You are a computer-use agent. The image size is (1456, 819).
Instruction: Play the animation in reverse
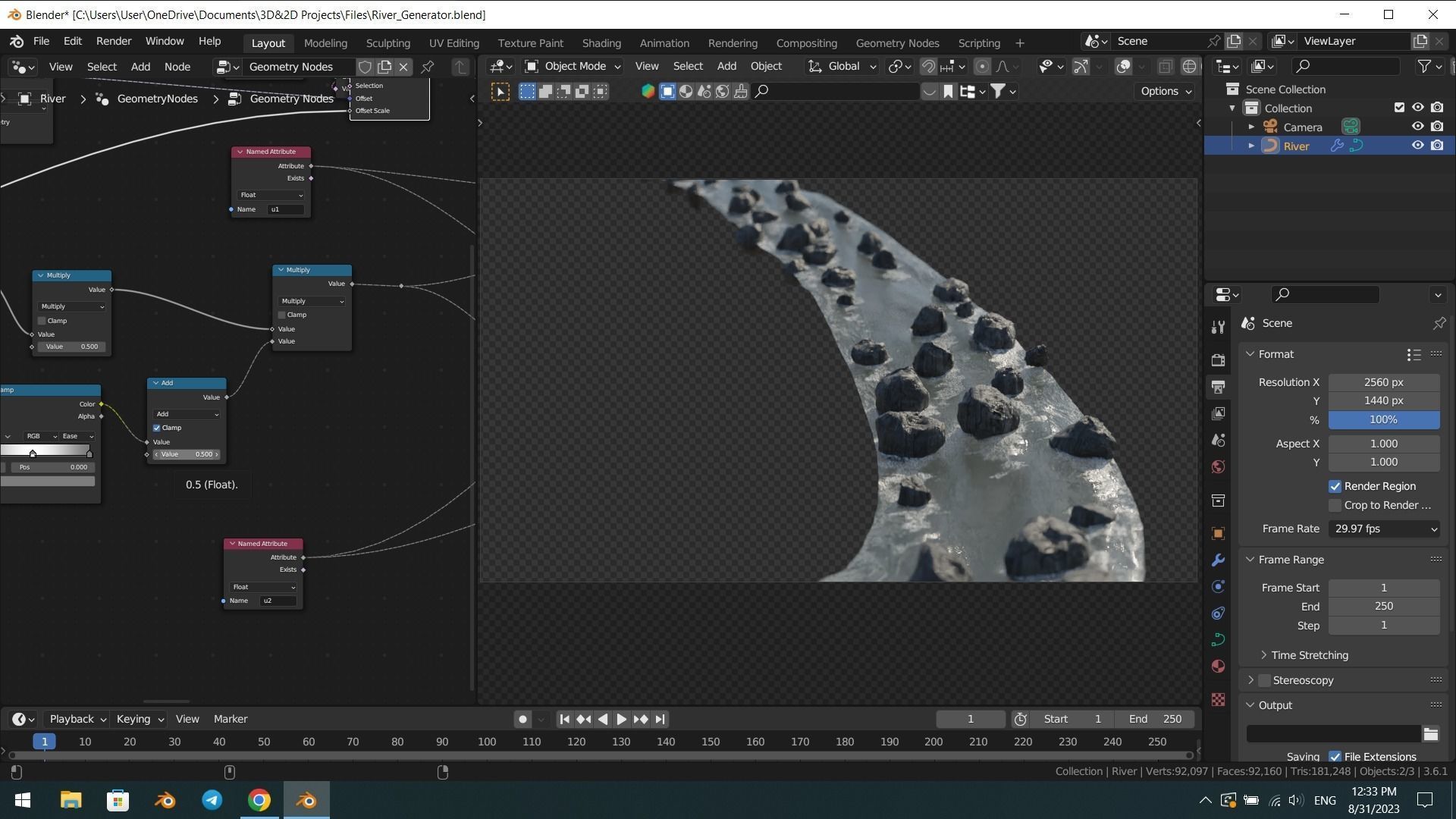[x=602, y=719]
